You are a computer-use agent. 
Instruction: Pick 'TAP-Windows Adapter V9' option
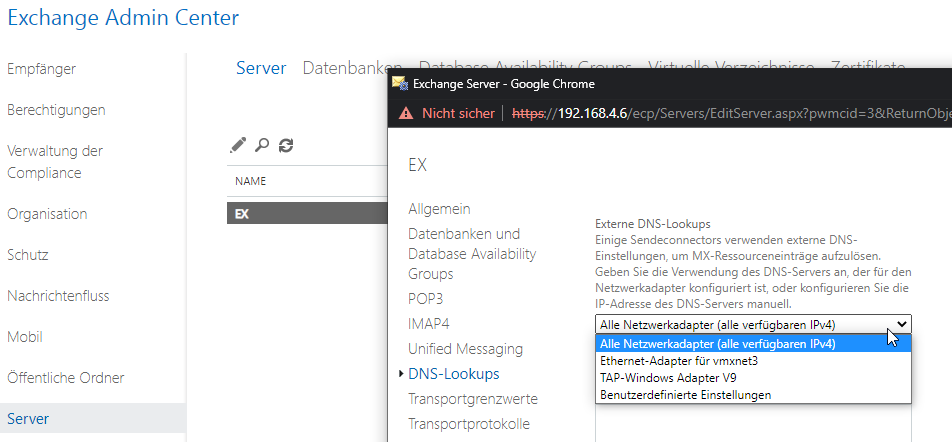753,378
